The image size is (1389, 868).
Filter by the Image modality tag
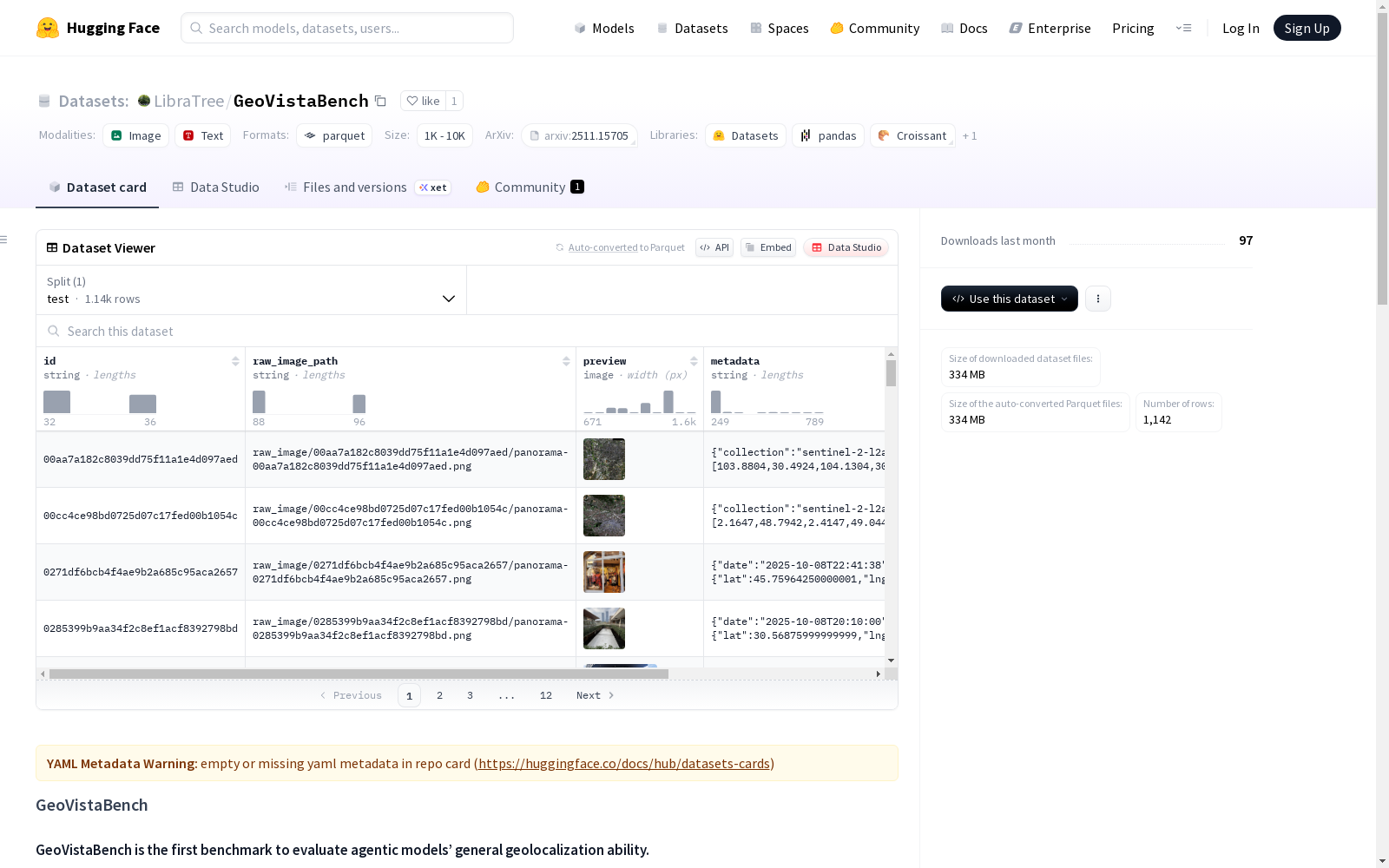coord(136,135)
